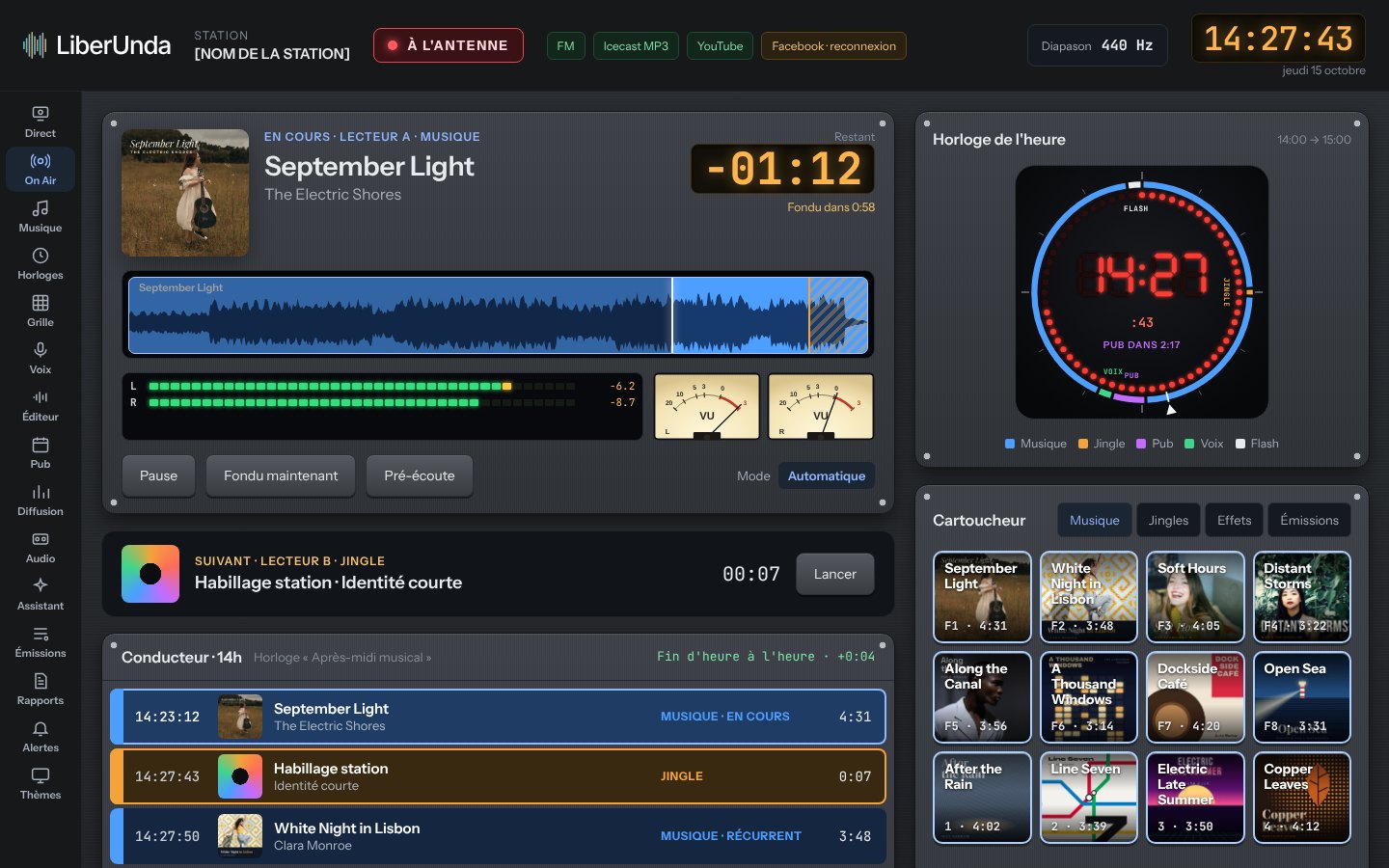The image size is (1389, 868).
Task: Toggle the À L'ANTENNE on-air indicator
Action: pos(449,45)
